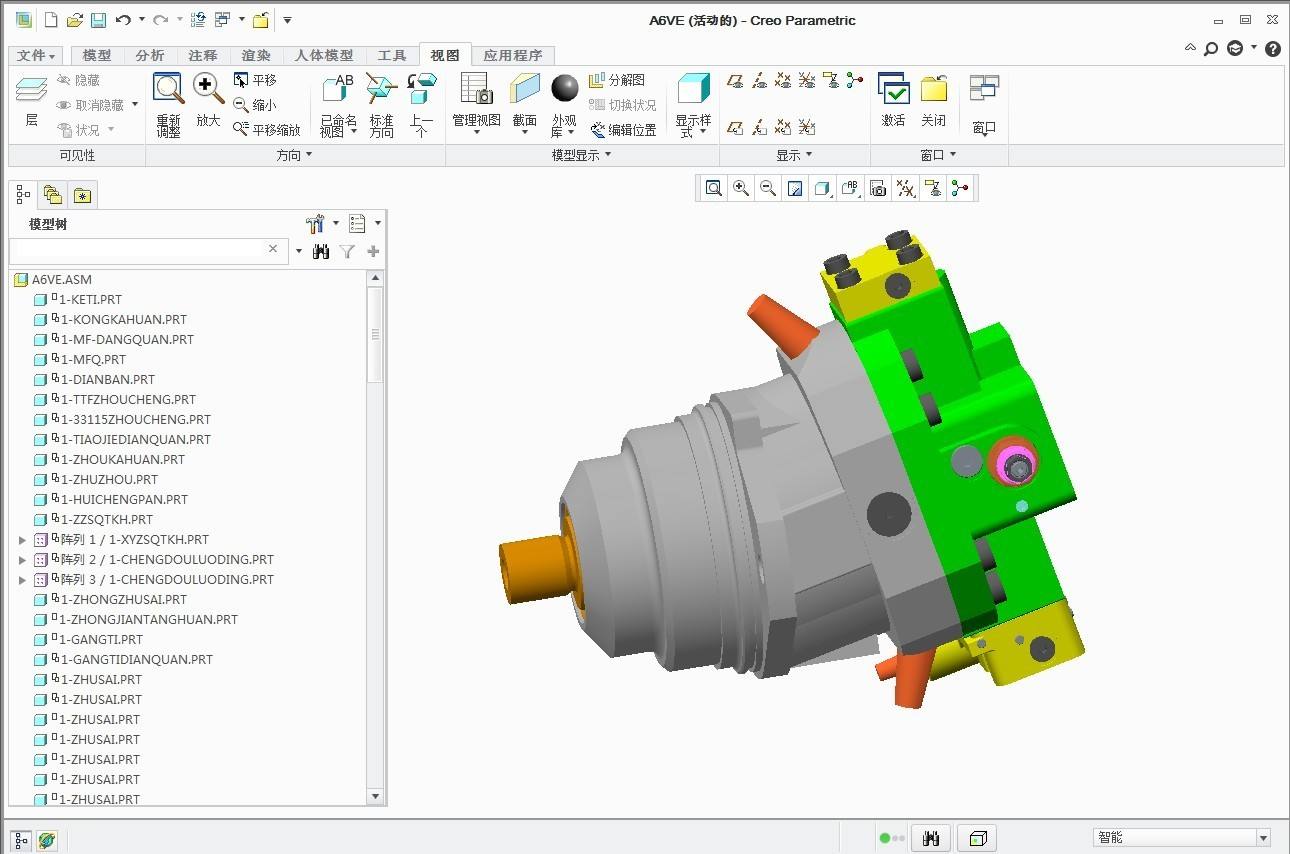Click the 编辑位置 button
The height and width of the screenshot is (854, 1290).
(623, 129)
